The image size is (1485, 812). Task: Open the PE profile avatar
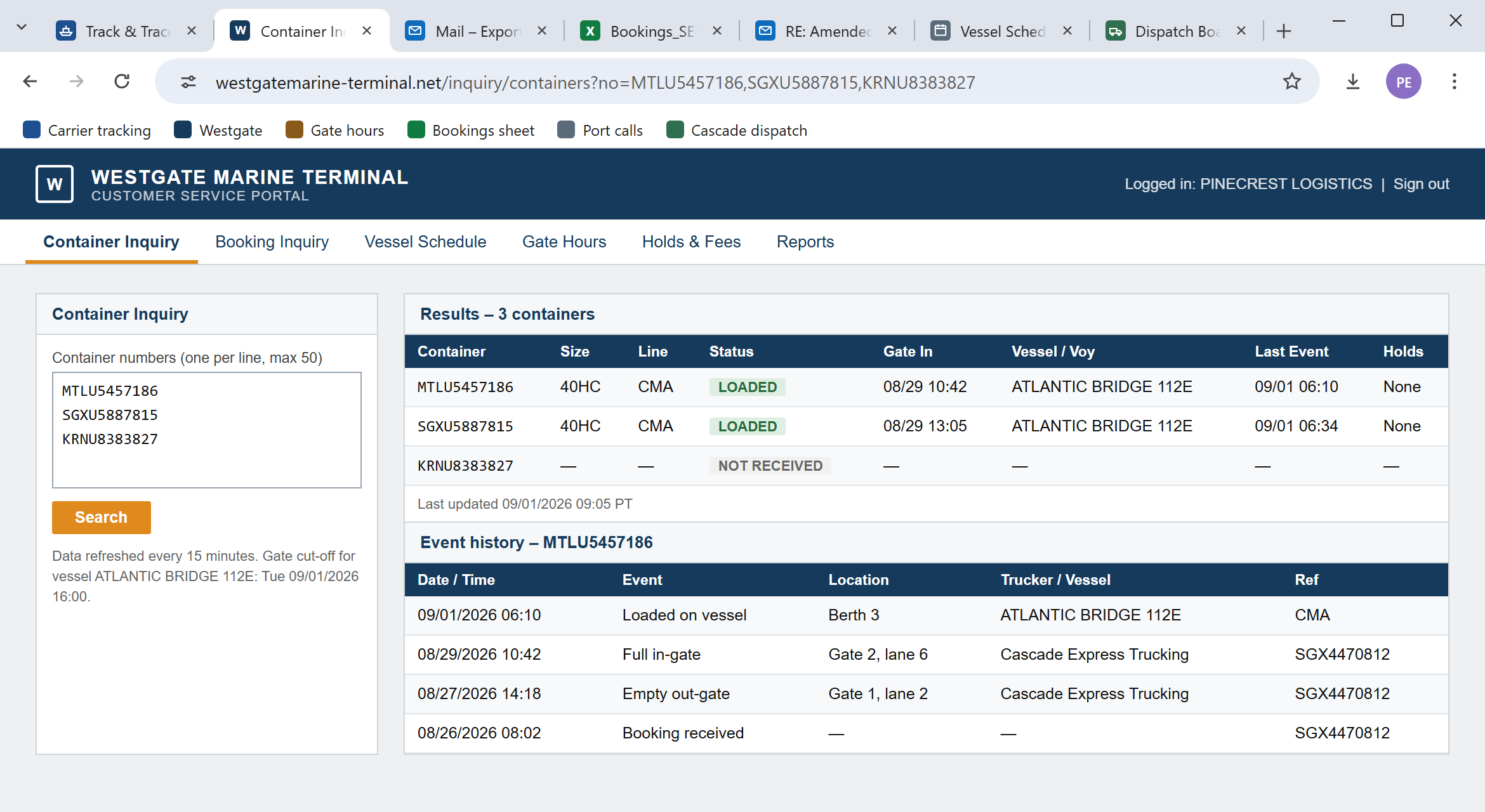[1403, 82]
